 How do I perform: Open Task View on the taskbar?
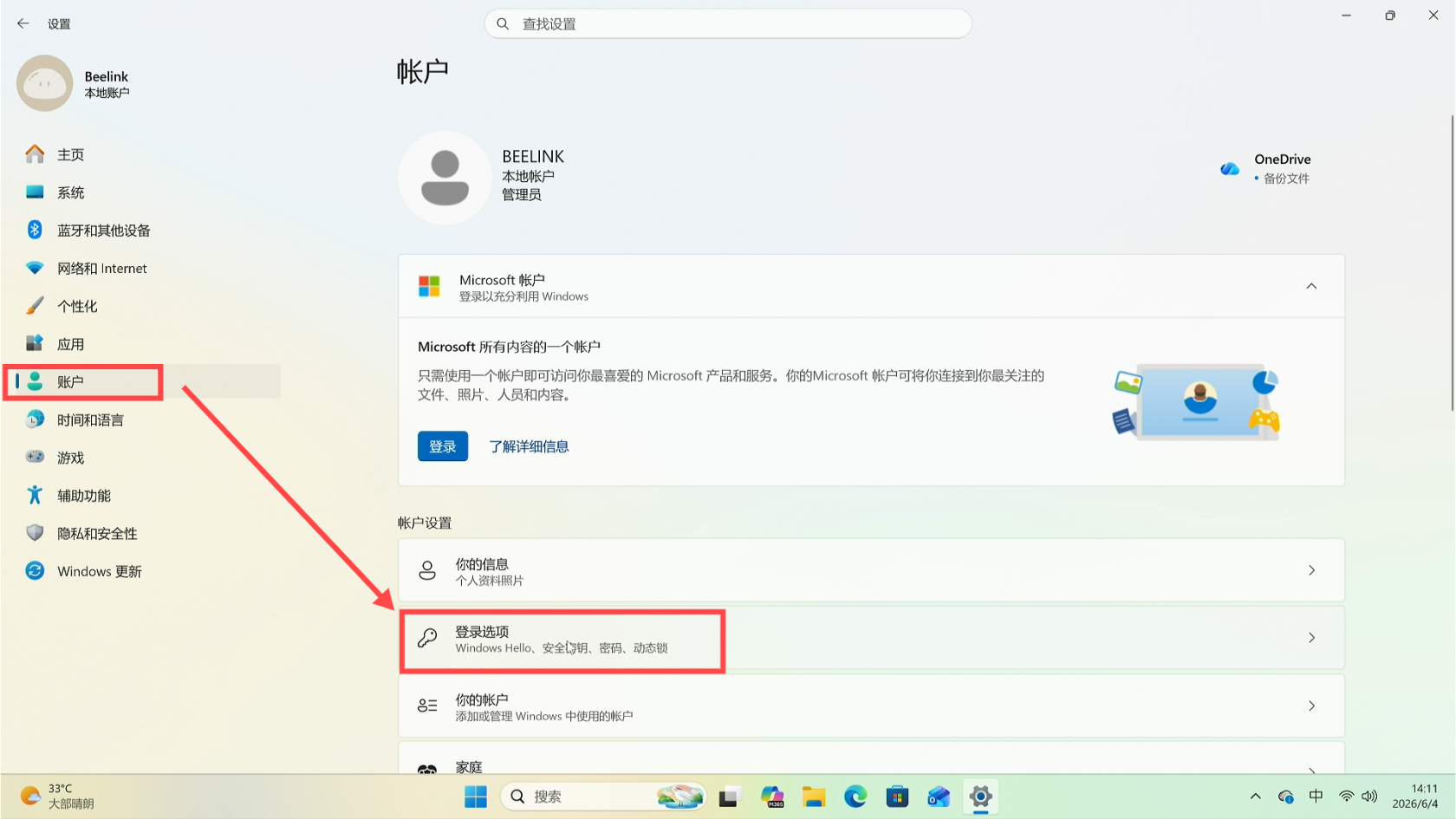click(730, 796)
